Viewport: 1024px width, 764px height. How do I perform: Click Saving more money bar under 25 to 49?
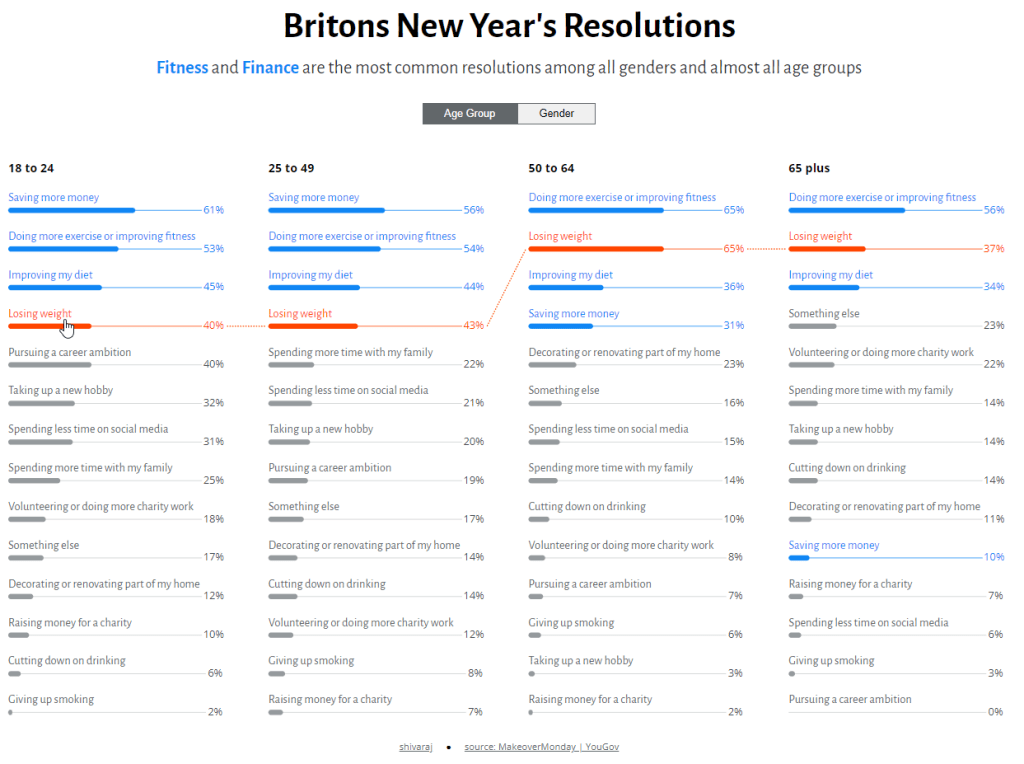point(326,211)
